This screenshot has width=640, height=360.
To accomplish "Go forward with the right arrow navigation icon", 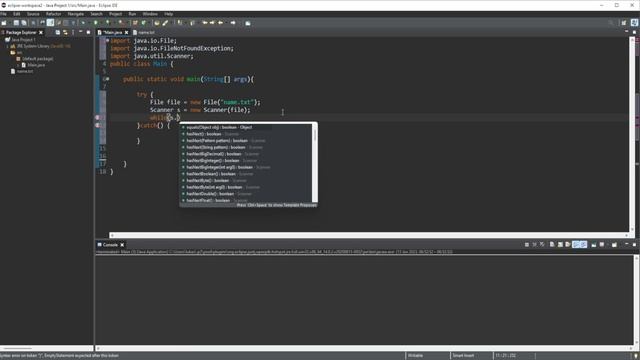I will (x=233, y=23).
